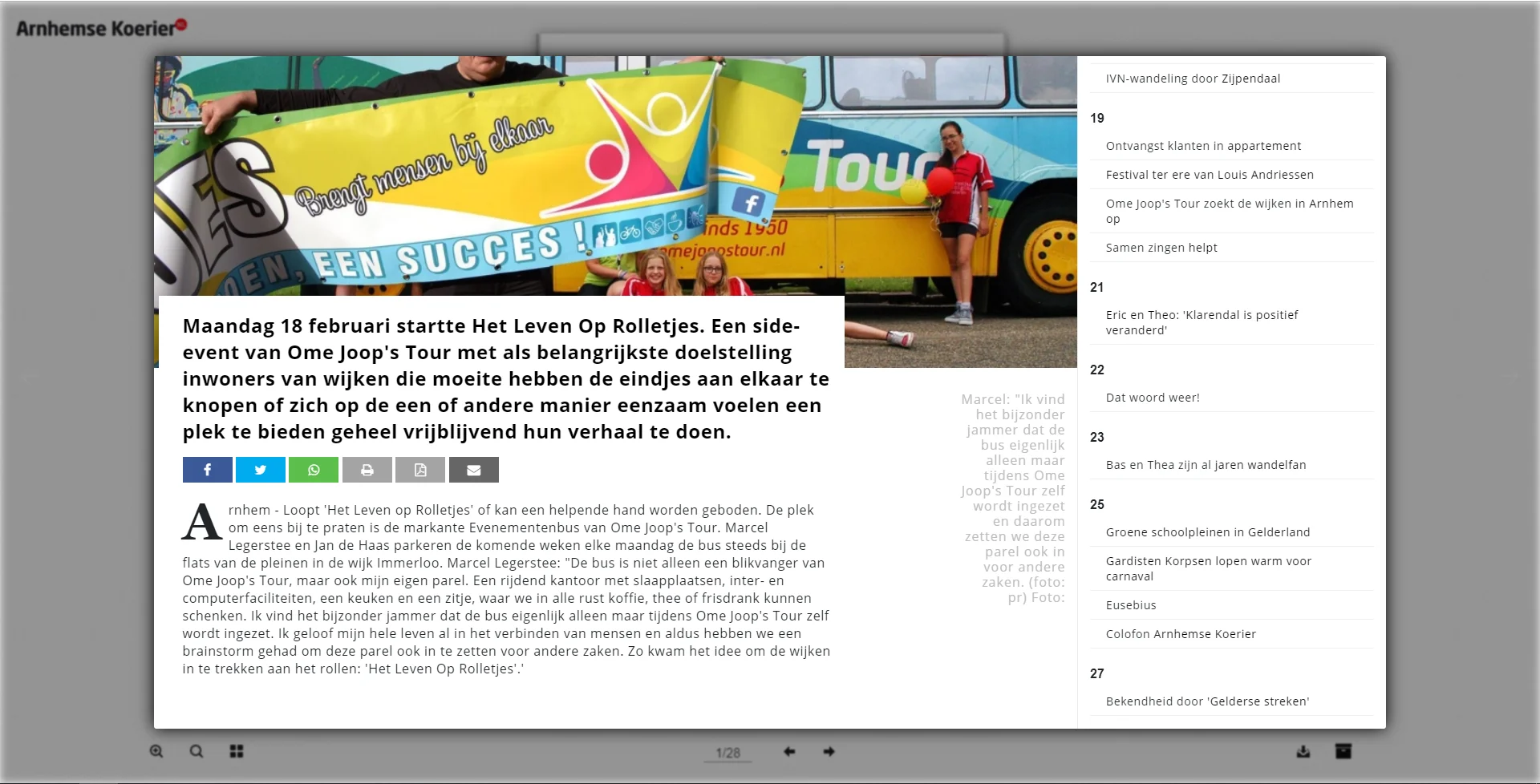Image resolution: width=1540 pixels, height=784 pixels.
Task: Expand articles under page 23
Action: click(1097, 437)
